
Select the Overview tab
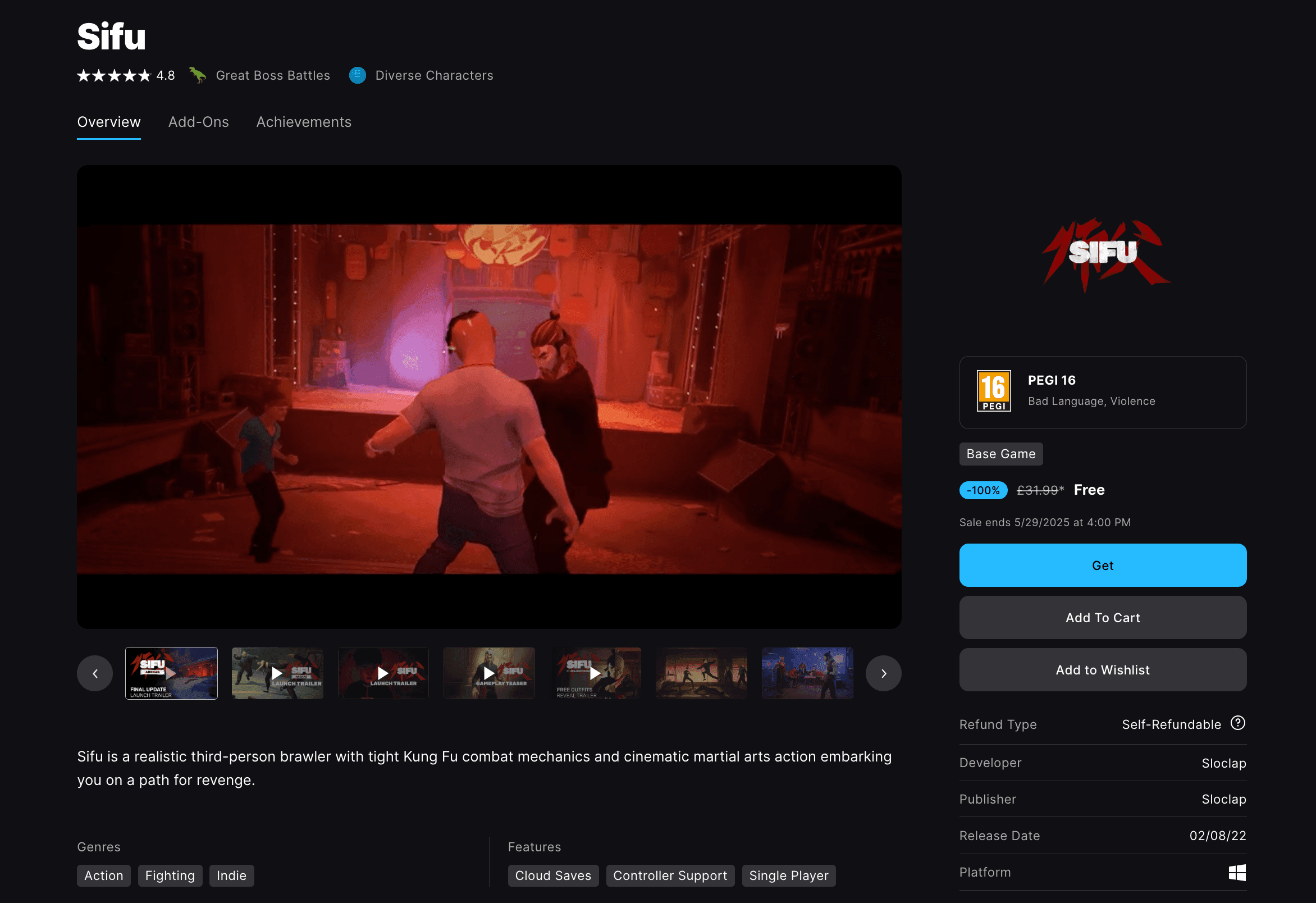[x=109, y=122]
